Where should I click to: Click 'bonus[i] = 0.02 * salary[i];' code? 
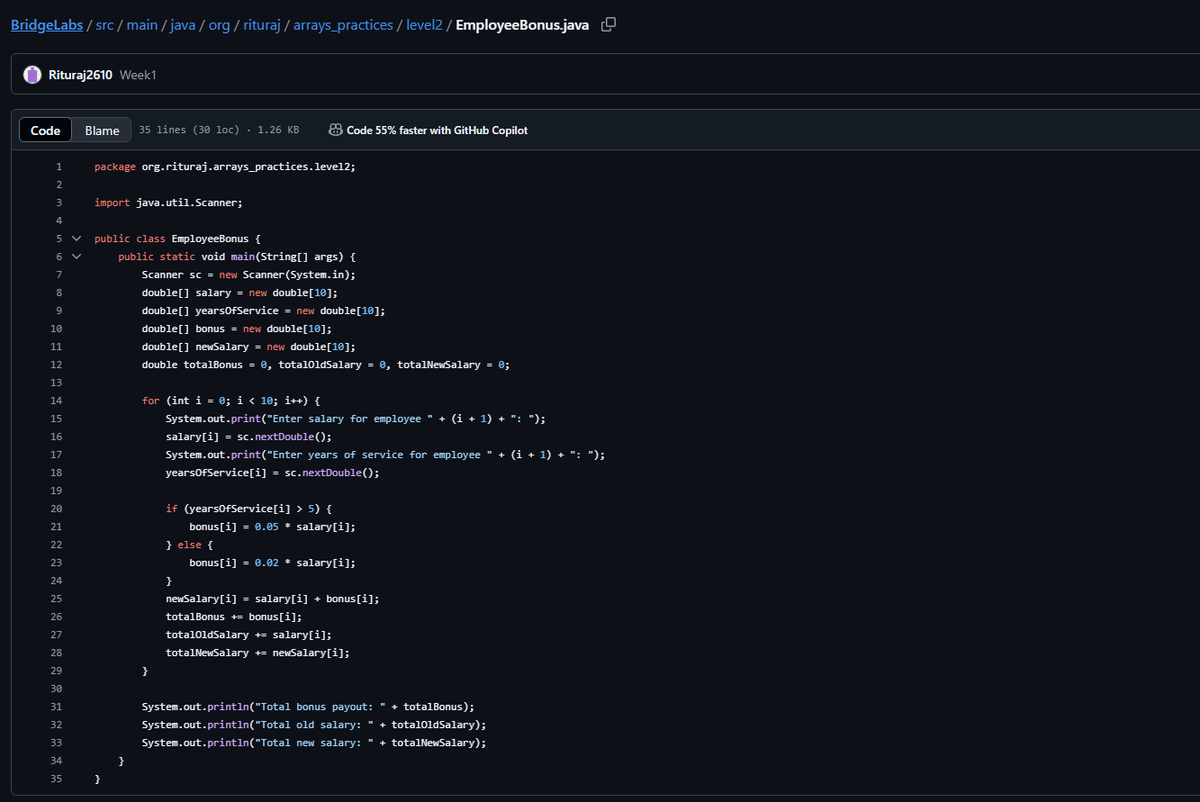[272, 563]
